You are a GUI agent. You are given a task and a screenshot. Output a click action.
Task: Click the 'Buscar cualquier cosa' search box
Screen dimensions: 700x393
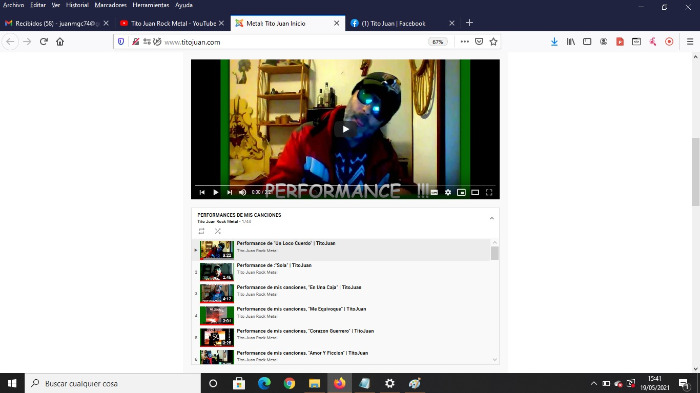point(113,383)
